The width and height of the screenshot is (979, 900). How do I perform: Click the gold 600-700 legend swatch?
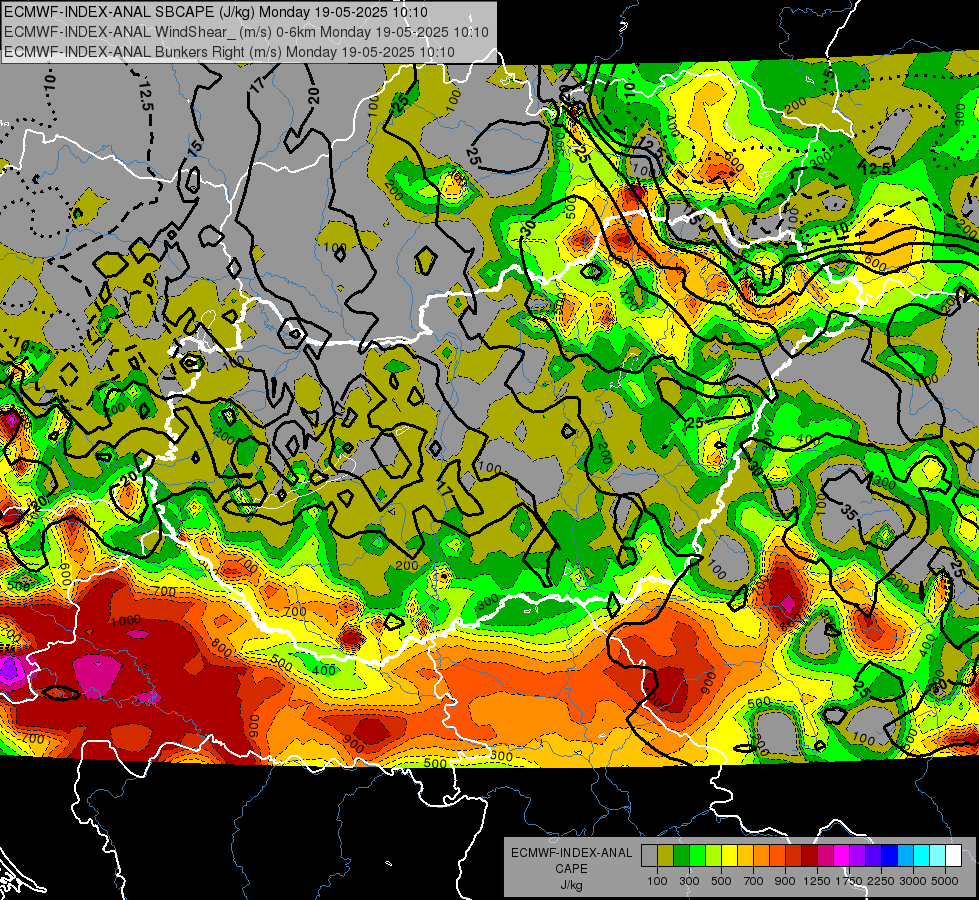tap(745, 856)
